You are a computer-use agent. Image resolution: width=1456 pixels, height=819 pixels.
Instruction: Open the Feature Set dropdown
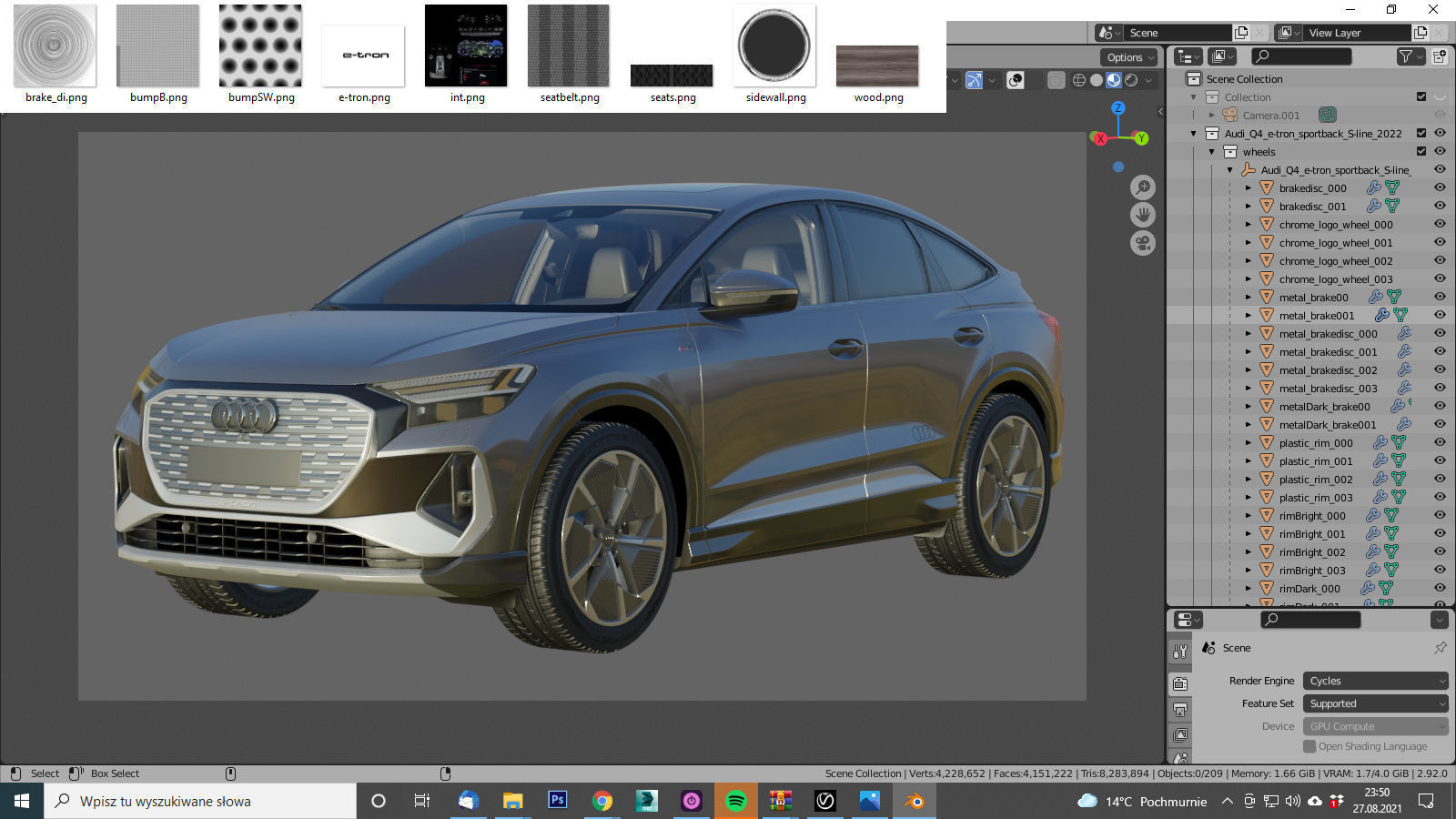[1375, 703]
